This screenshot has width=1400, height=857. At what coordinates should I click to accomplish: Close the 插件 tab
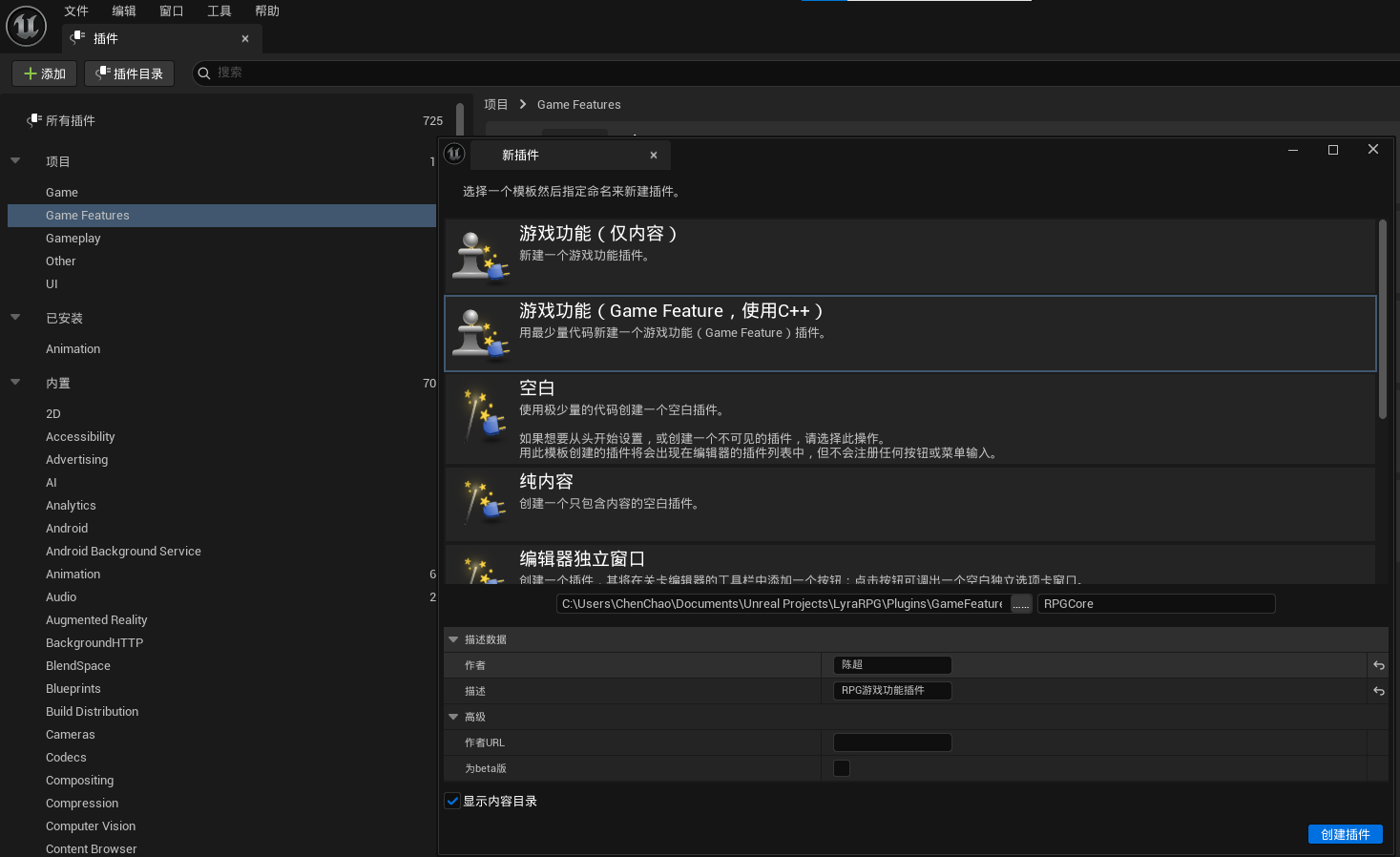(x=245, y=39)
